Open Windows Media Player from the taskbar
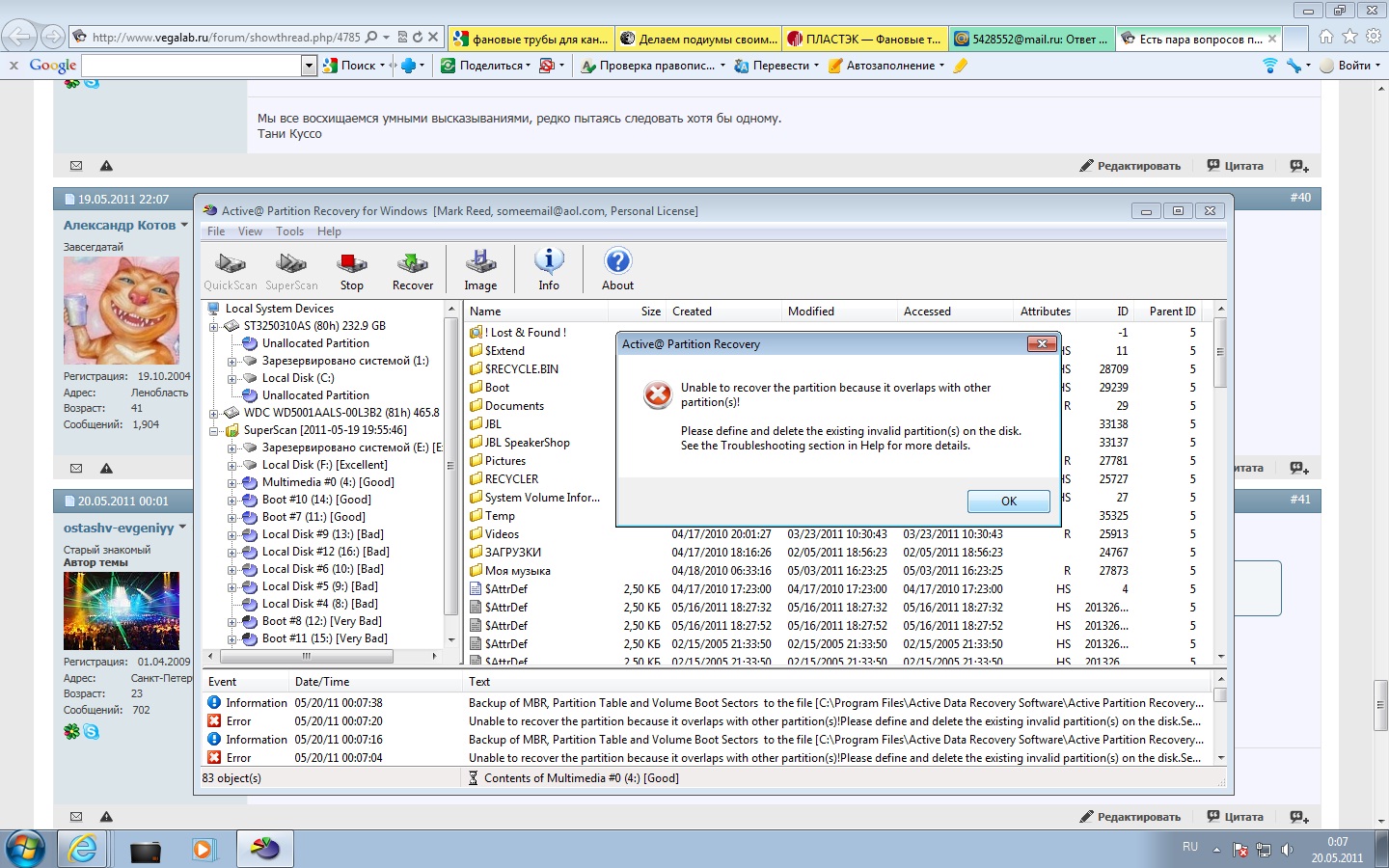1389x868 pixels. pyautogui.click(x=203, y=849)
